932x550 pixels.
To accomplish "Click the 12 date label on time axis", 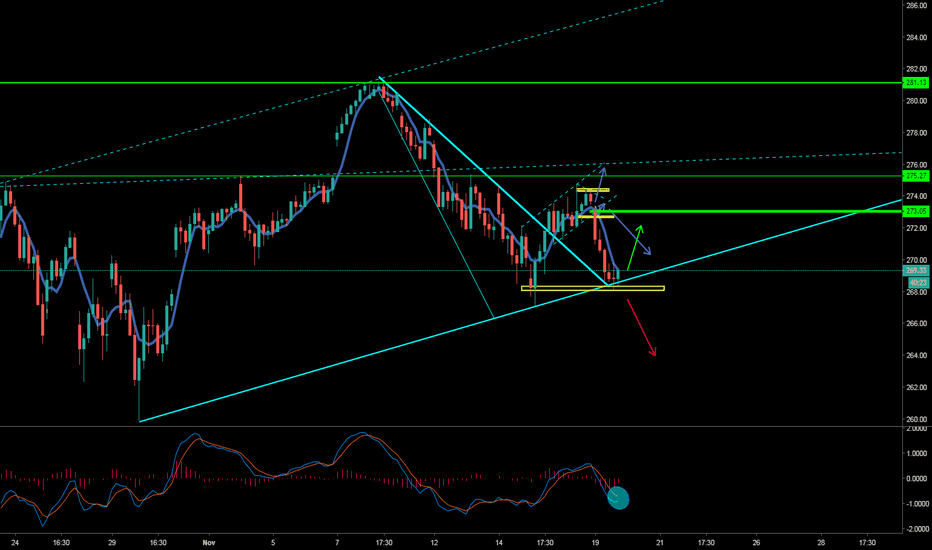I will pos(434,542).
